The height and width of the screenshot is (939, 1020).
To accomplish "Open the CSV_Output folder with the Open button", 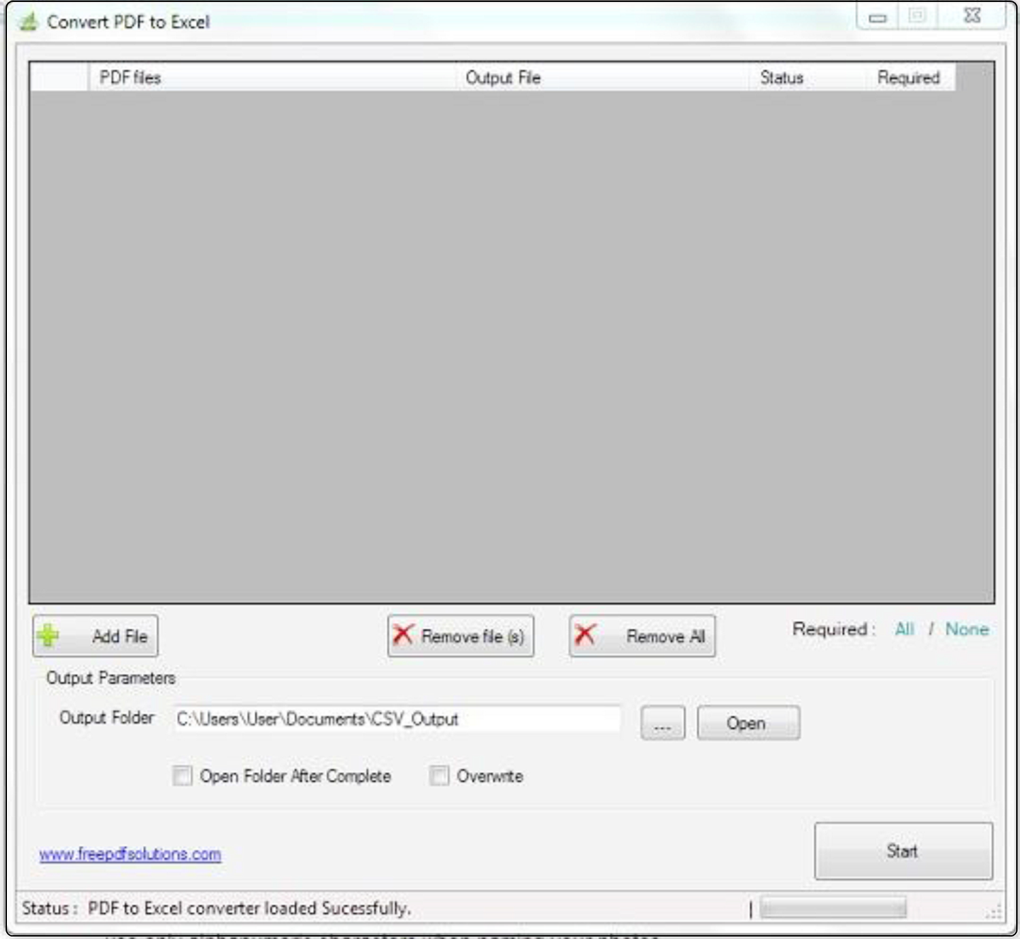I will 748,722.
